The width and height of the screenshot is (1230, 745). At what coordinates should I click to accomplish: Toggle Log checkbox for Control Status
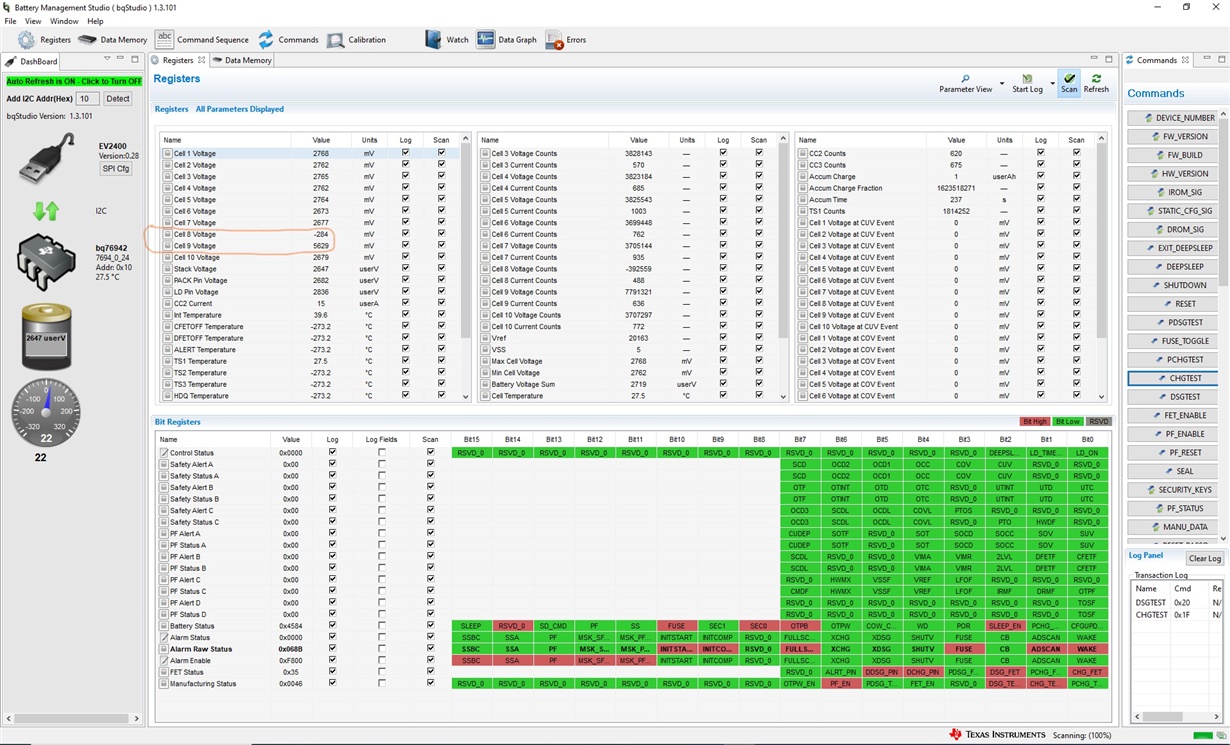[332, 453]
